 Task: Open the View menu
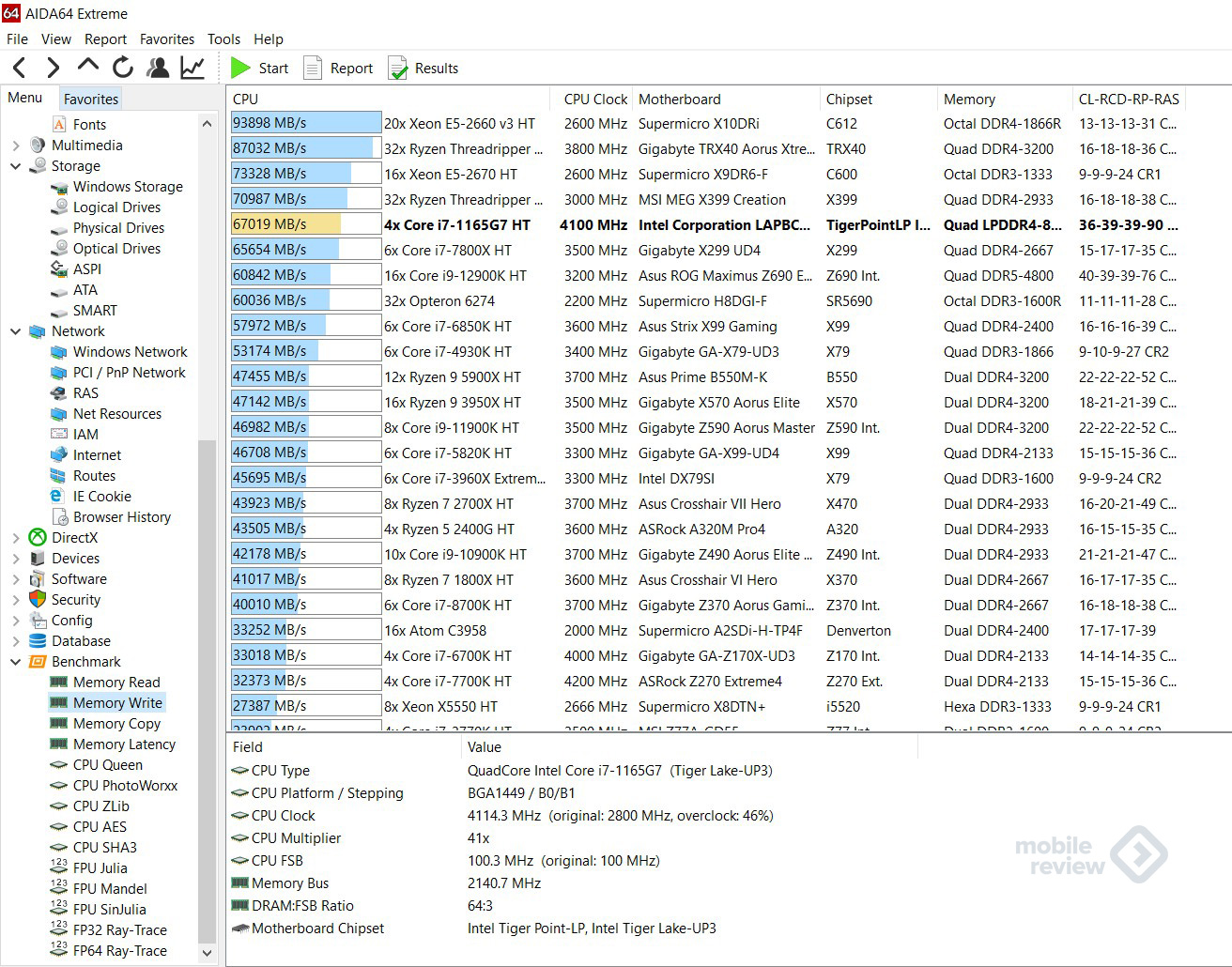(56, 38)
